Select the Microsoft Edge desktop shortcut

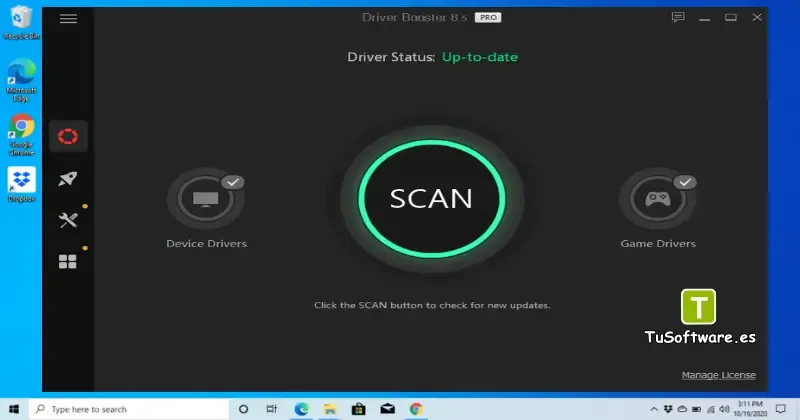pos(21,80)
